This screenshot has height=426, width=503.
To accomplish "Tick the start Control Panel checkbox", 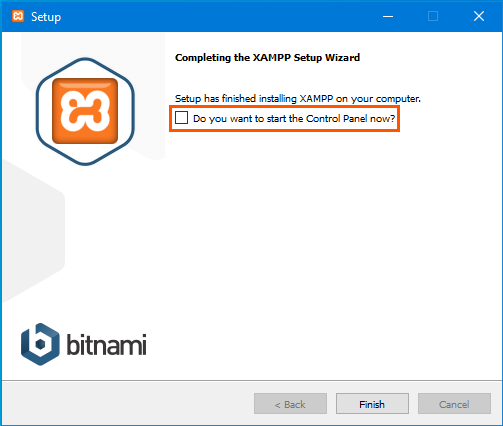I will point(181,118).
